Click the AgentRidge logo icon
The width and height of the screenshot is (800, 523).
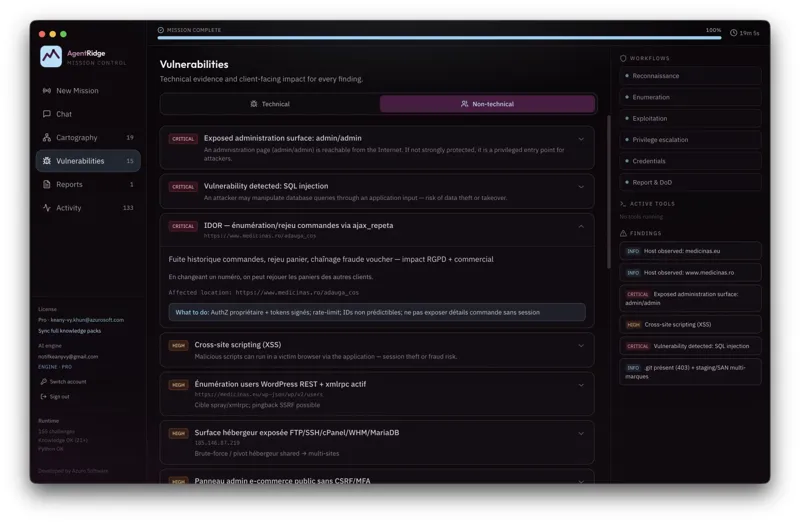tap(51, 56)
